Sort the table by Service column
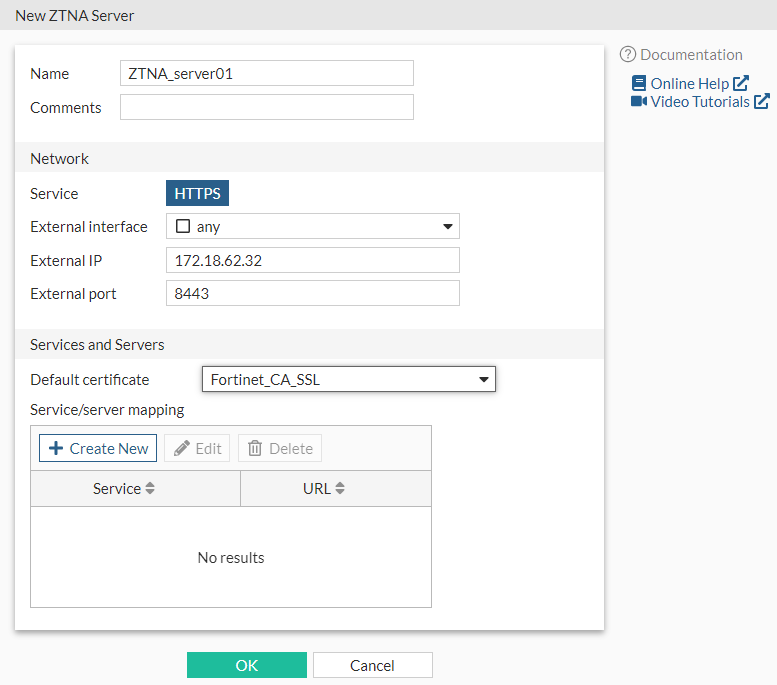Image resolution: width=777 pixels, height=685 pixels. (151, 489)
